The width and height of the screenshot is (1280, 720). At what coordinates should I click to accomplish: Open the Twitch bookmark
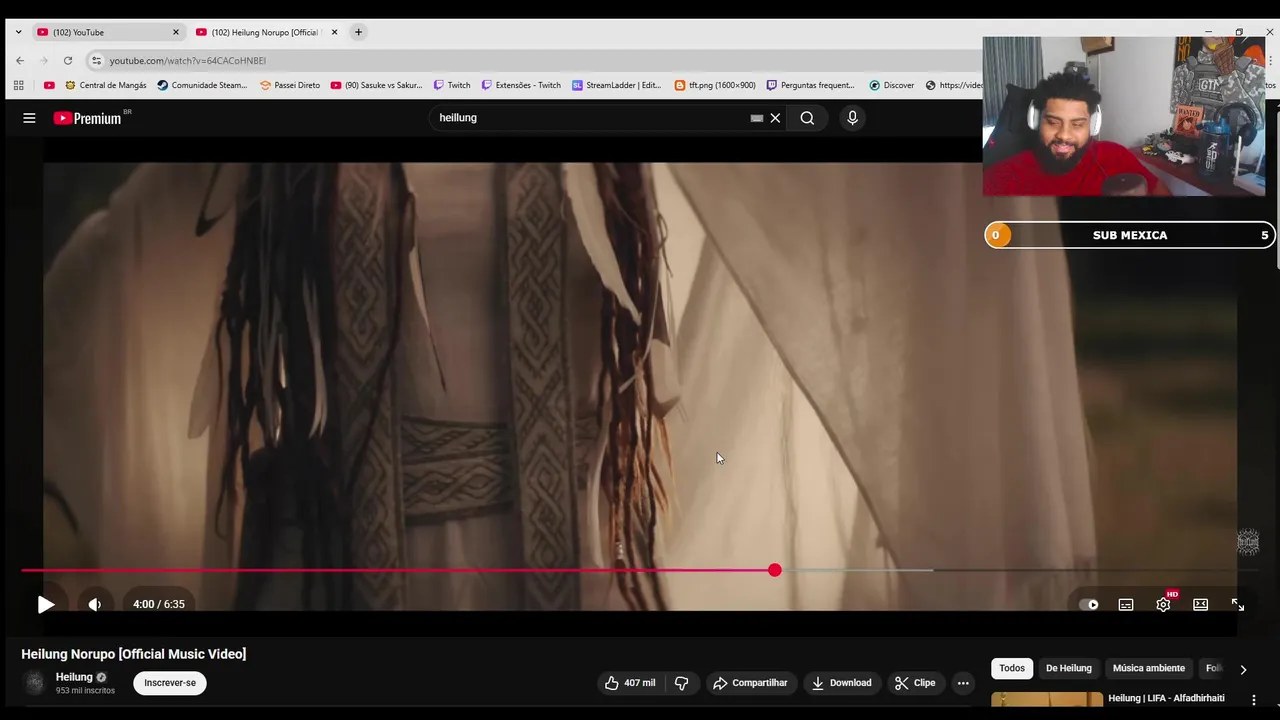452,85
